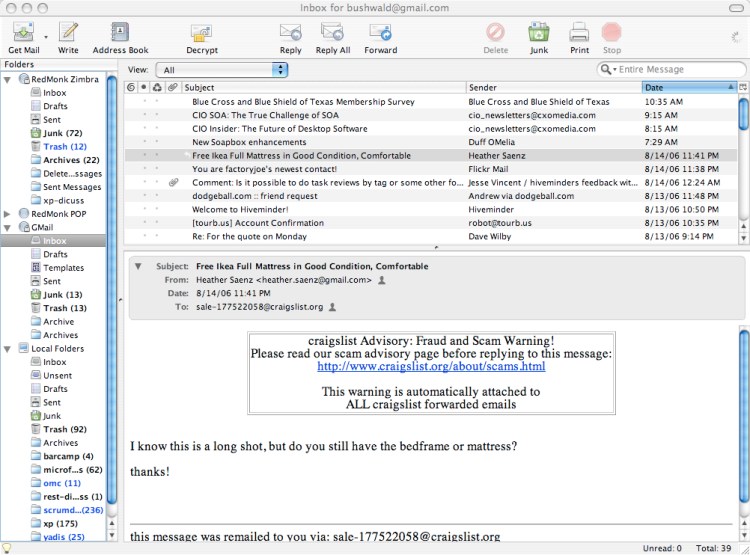Open the Write new message icon
This screenshot has width=750, height=555.
[x=68, y=33]
